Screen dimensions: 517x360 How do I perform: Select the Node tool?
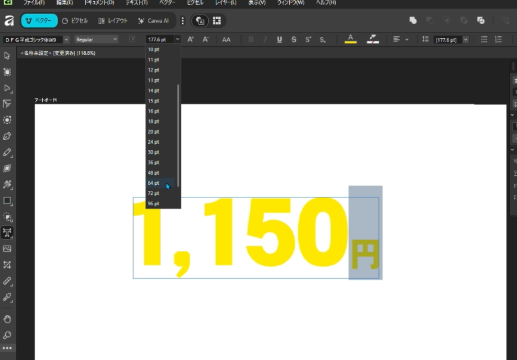7,88
